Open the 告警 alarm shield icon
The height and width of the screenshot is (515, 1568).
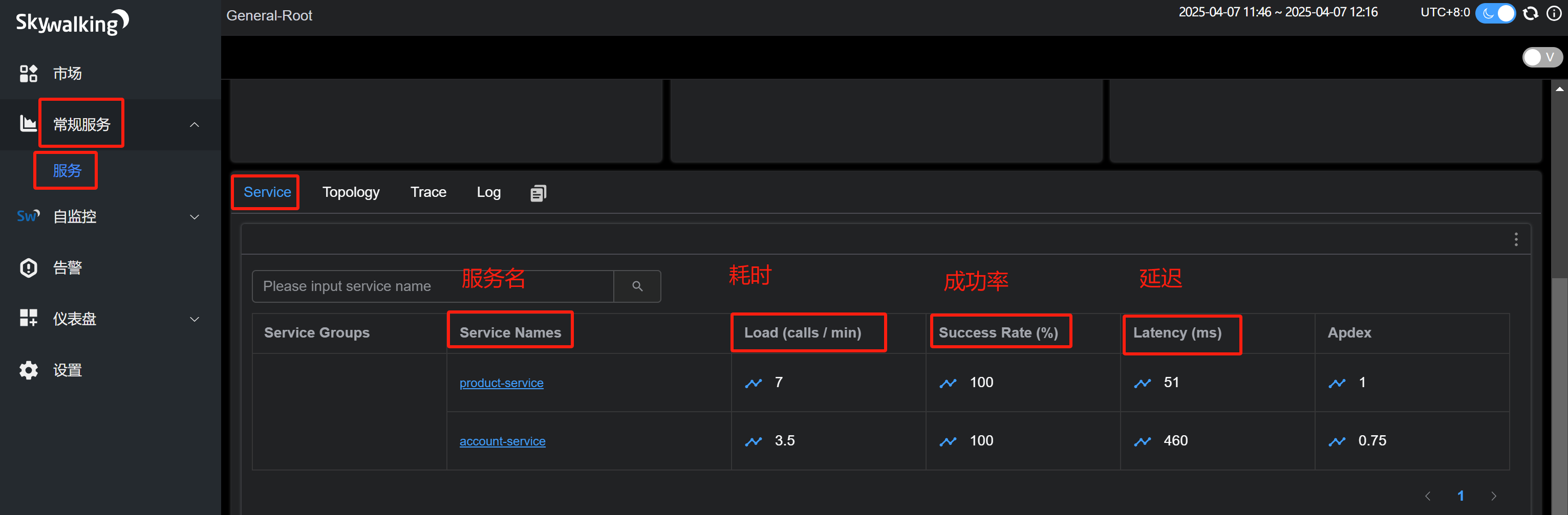click(x=28, y=267)
